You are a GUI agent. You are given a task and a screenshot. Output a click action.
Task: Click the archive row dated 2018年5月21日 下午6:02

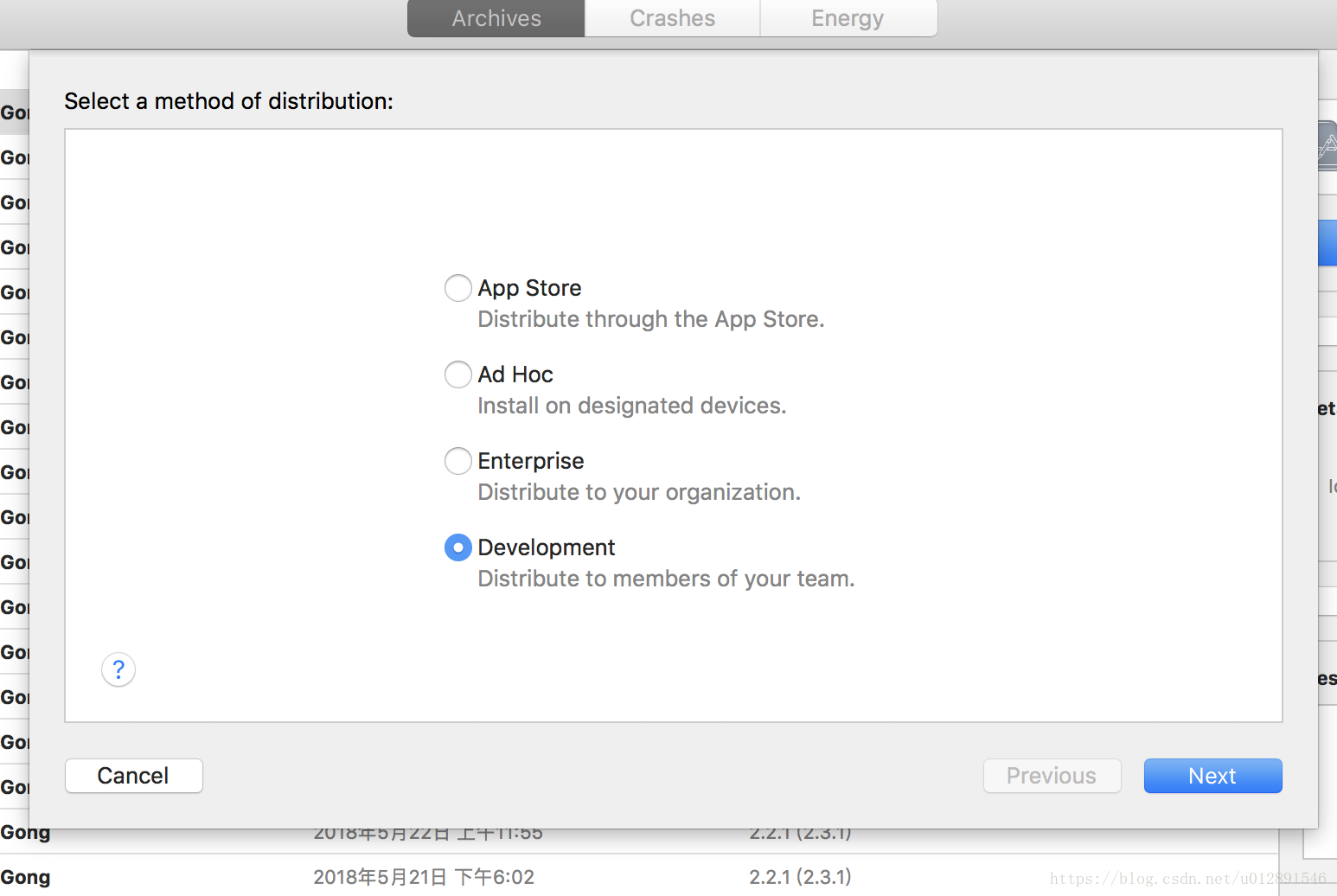coord(639,876)
